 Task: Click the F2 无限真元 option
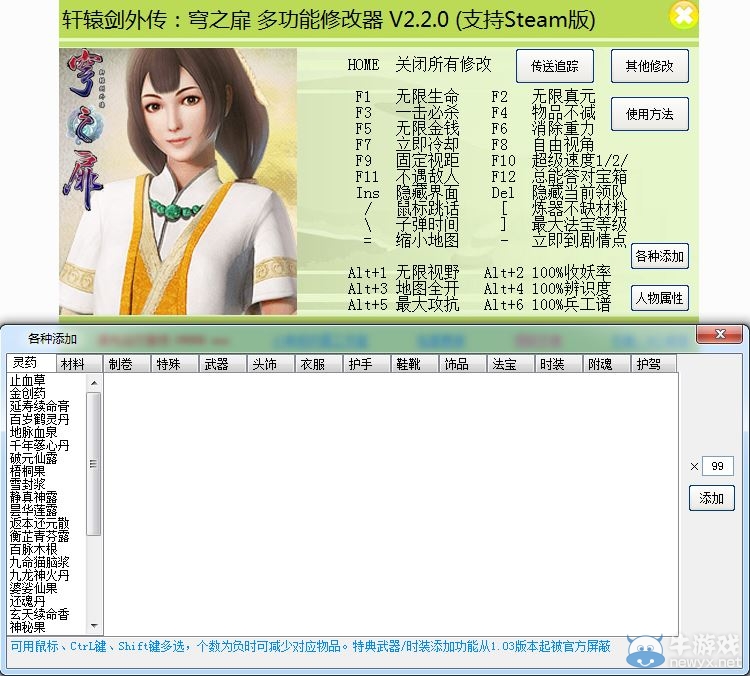pyautogui.click(x=543, y=97)
